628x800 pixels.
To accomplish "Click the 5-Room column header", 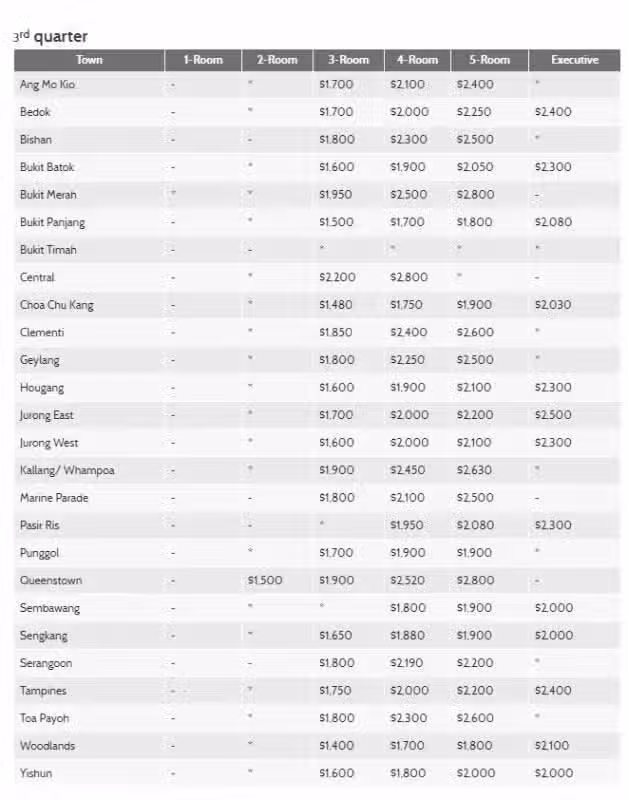I will point(490,60).
